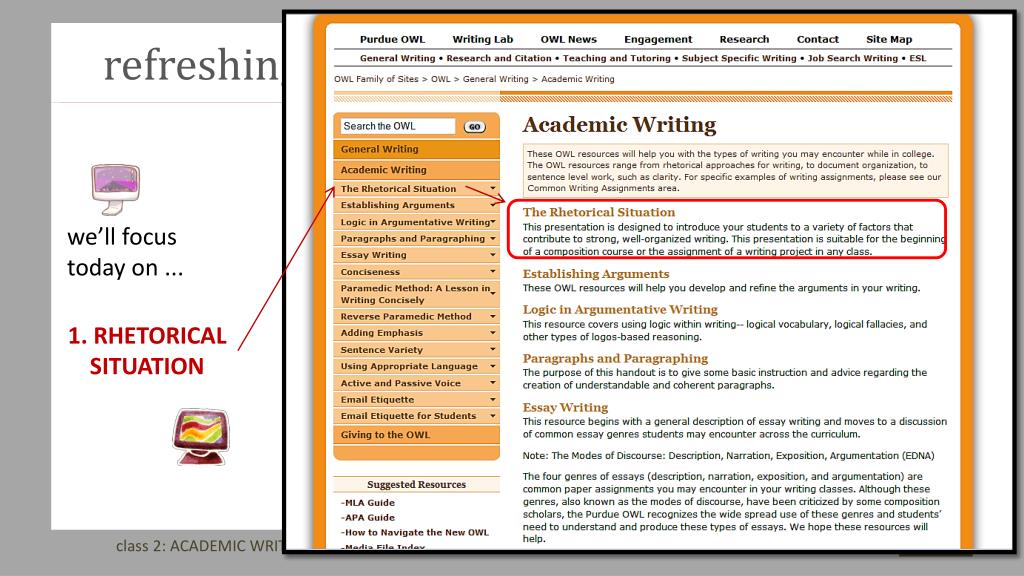The height and width of the screenshot is (576, 1024).
Task: Open Giving to the OWL sidebar item
Action: [x=416, y=435]
